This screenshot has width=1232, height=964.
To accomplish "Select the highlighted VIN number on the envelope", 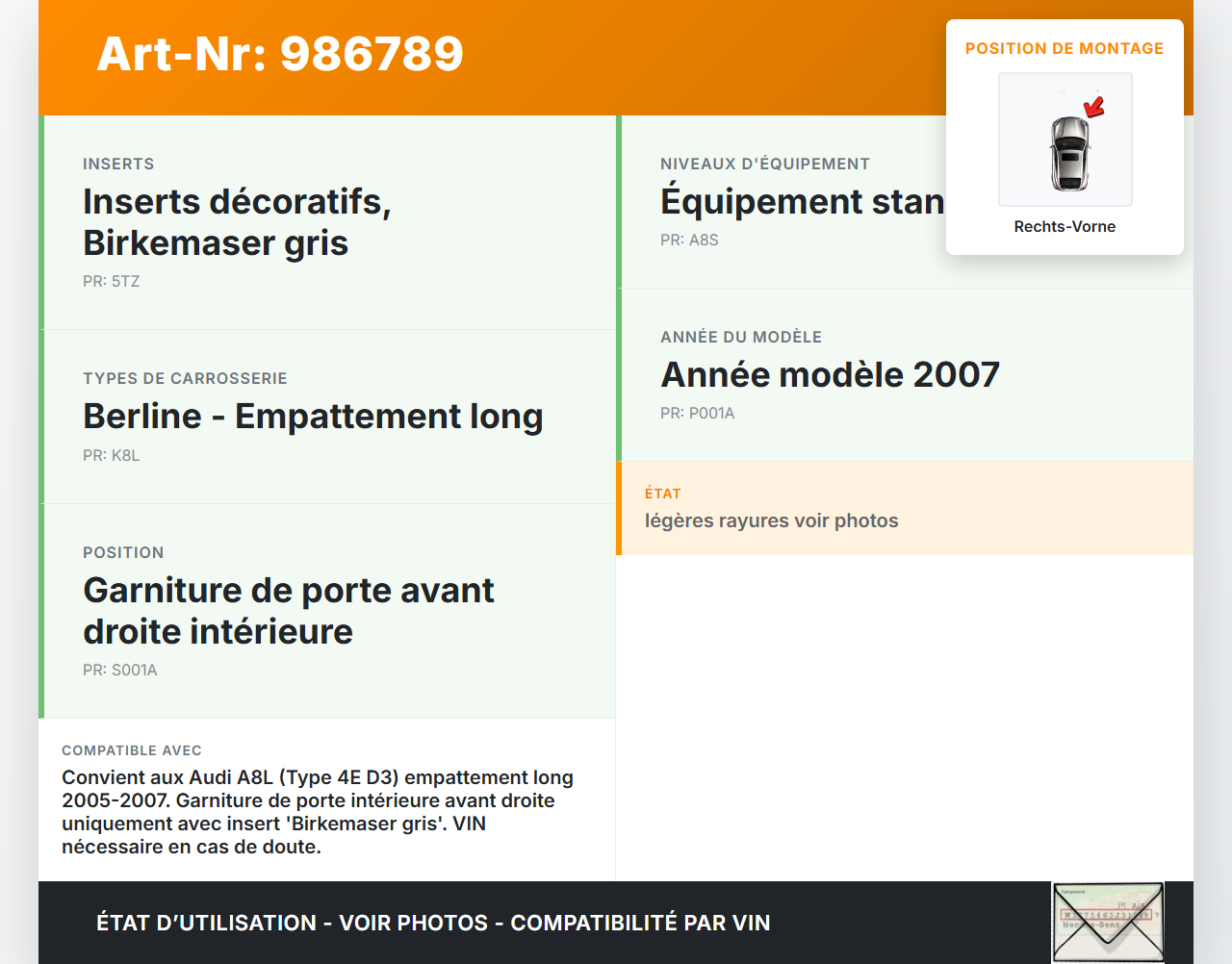I will [1107, 914].
